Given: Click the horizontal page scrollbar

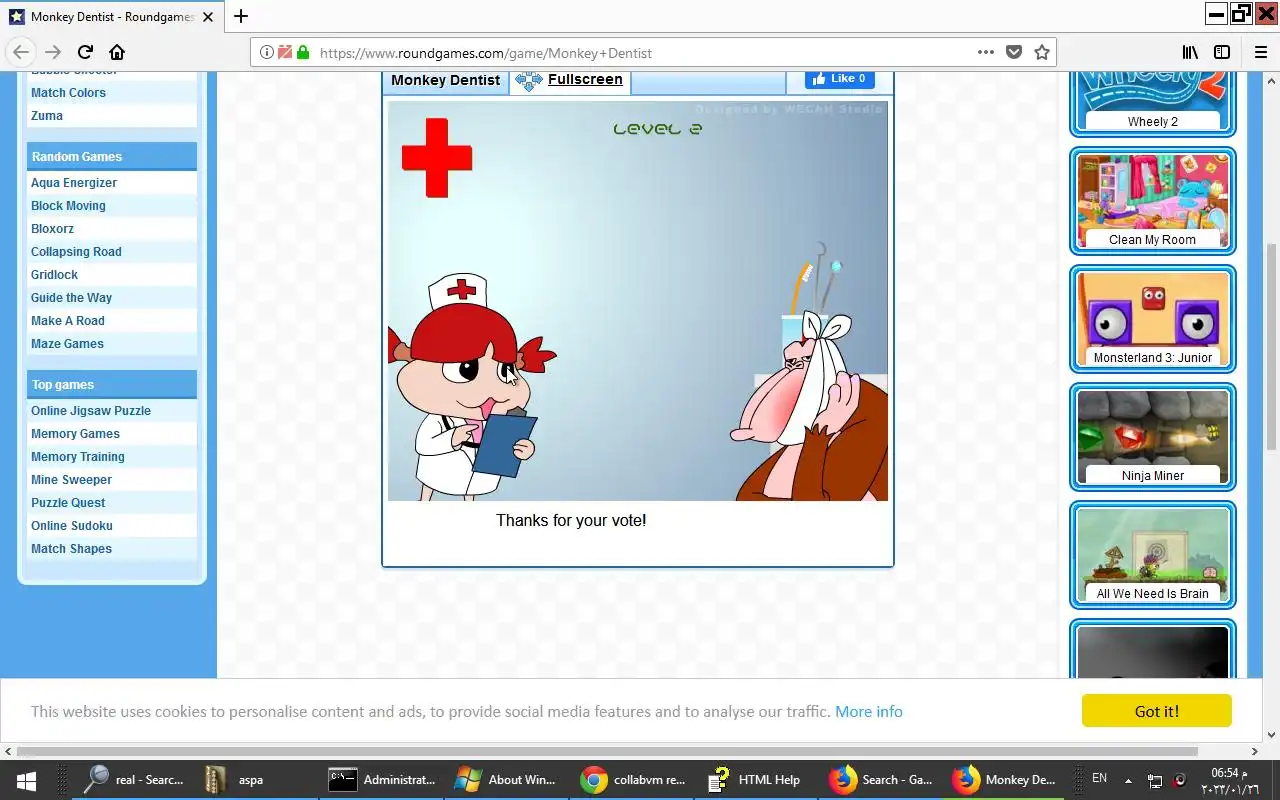Looking at the screenshot, I should pyautogui.click(x=608, y=751).
